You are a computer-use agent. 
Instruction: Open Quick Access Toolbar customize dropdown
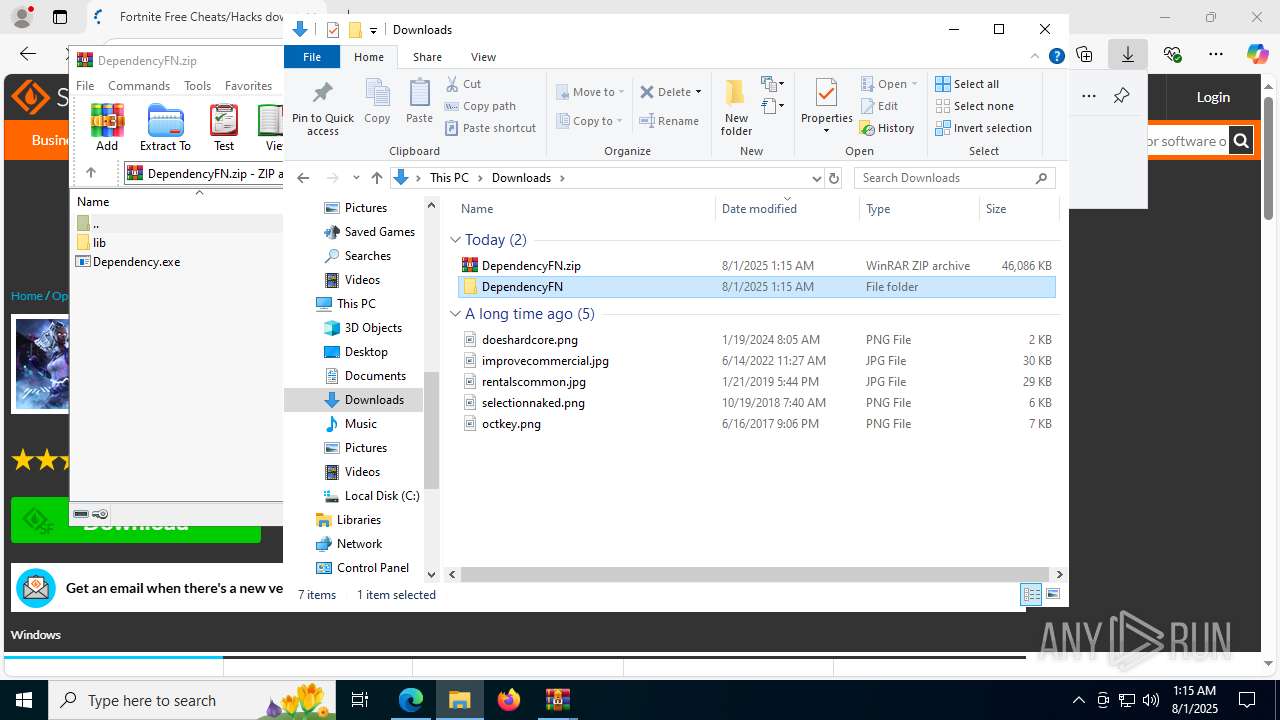click(x=373, y=30)
